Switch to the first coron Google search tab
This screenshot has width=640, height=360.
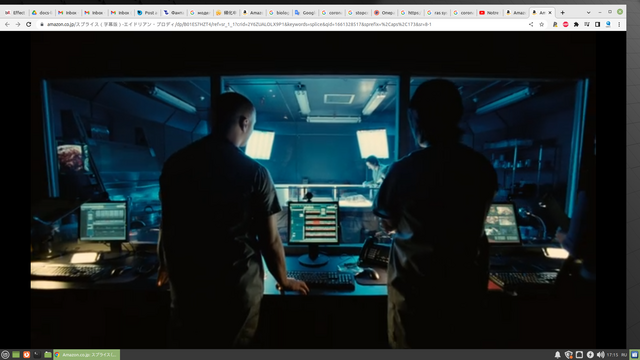pyautogui.click(x=331, y=13)
